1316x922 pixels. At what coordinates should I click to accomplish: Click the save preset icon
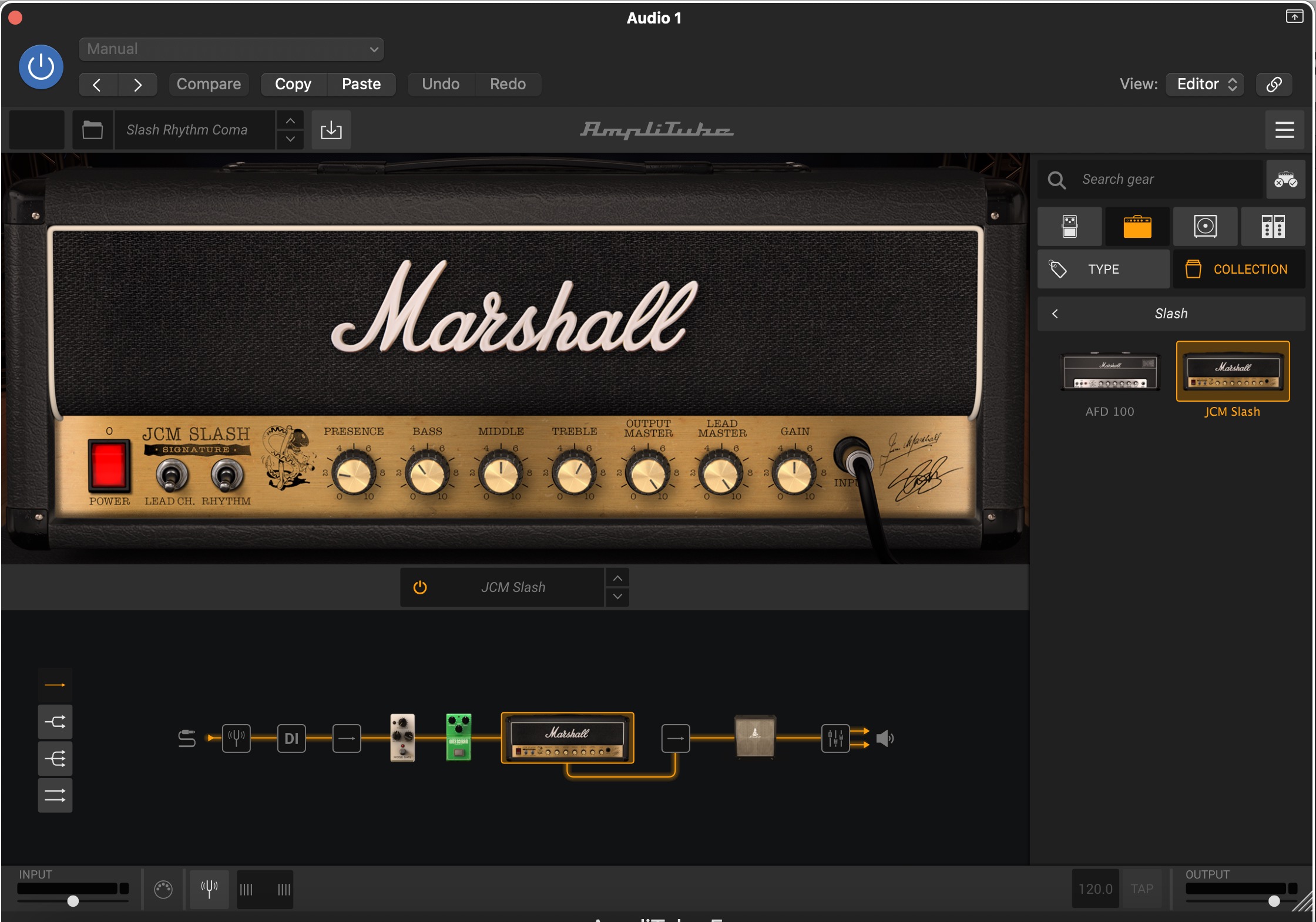coord(331,130)
